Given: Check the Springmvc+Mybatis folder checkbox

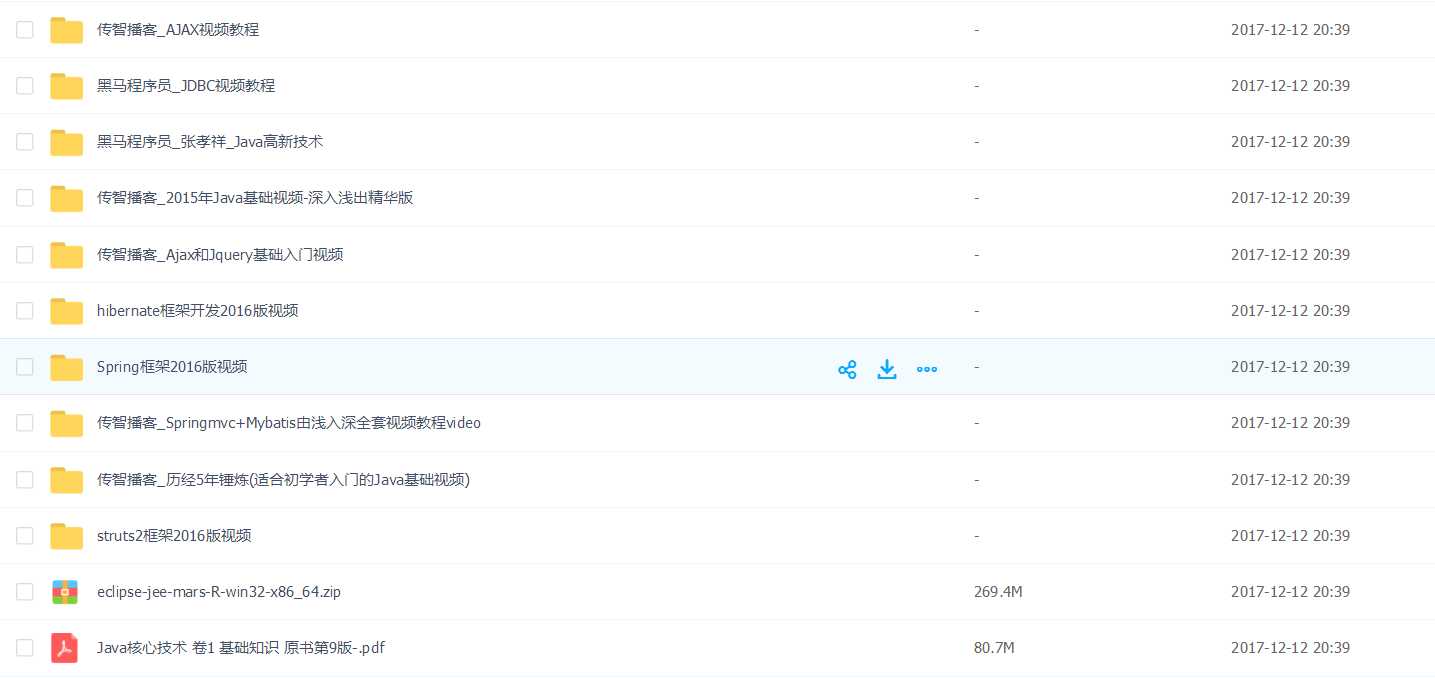Looking at the screenshot, I should pos(25,423).
